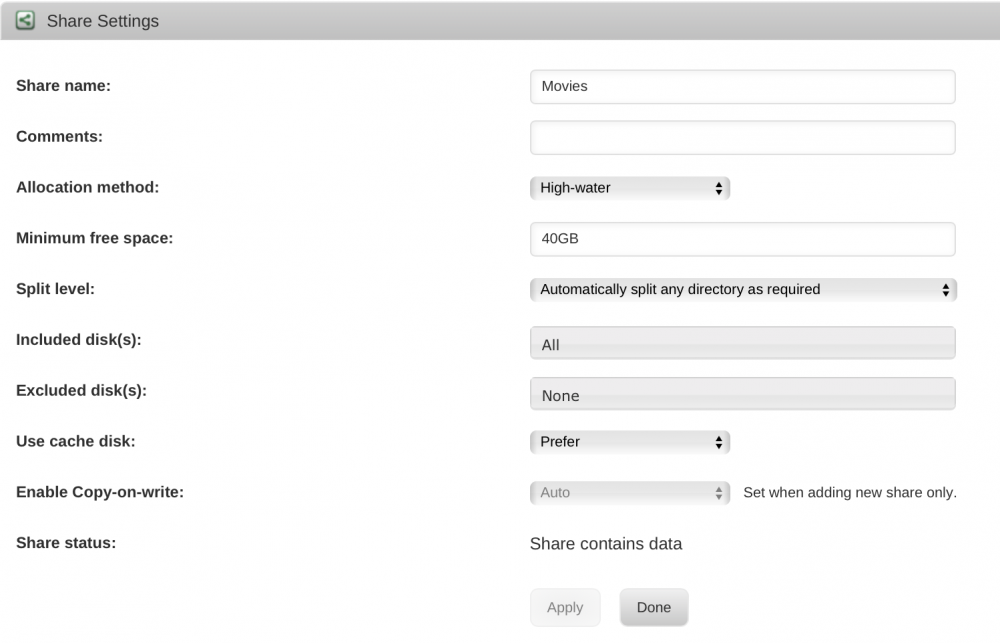The height and width of the screenshot is (643, 1000).
Task: Click the 'Share status:' label
Action: coord(66,543)
